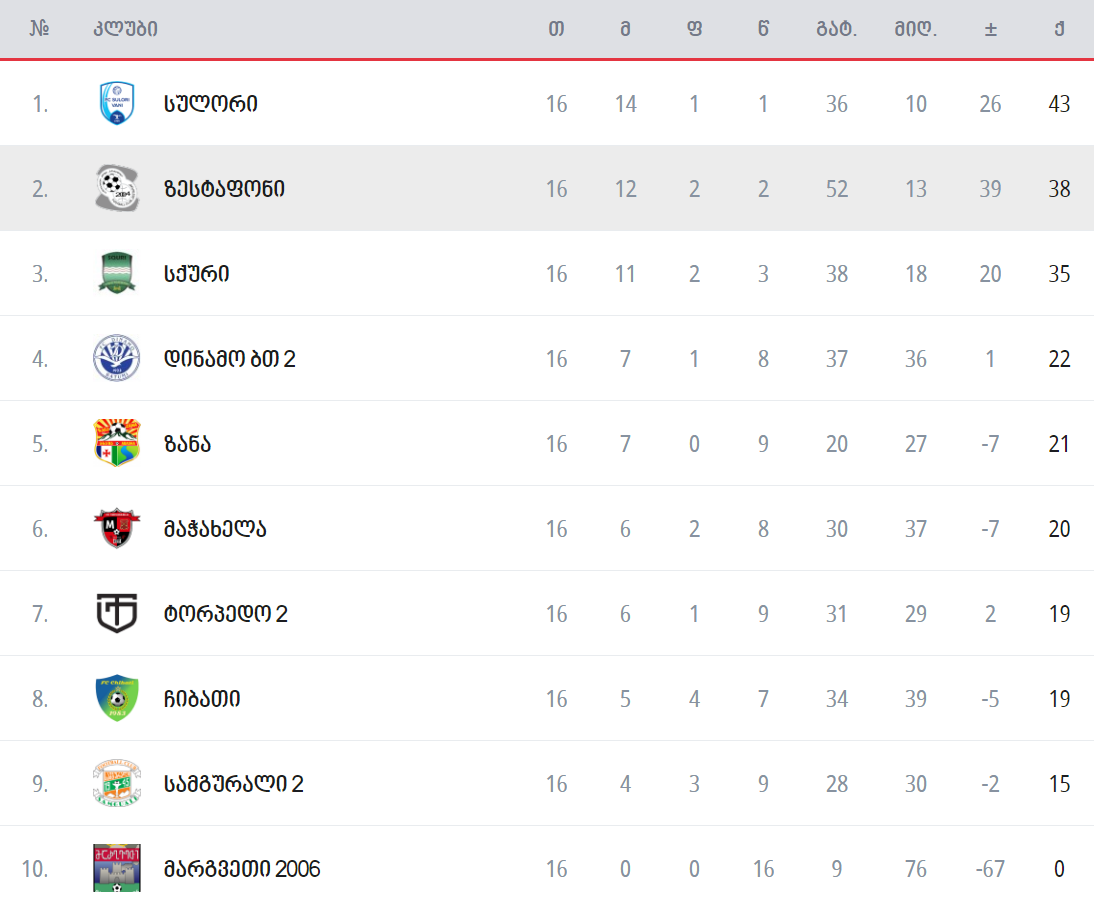Click the ბანა club shield icon
Image resolution: width=1103 pixels, height=909 pixels.
(117, 443)
